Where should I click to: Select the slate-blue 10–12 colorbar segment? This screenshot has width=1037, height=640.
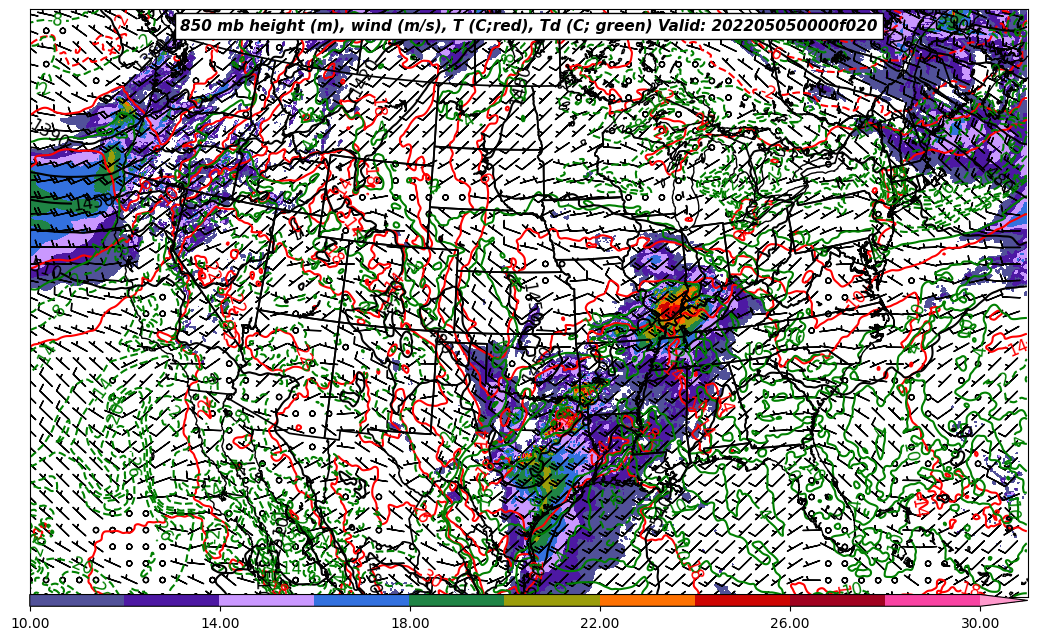coord(77,600)
